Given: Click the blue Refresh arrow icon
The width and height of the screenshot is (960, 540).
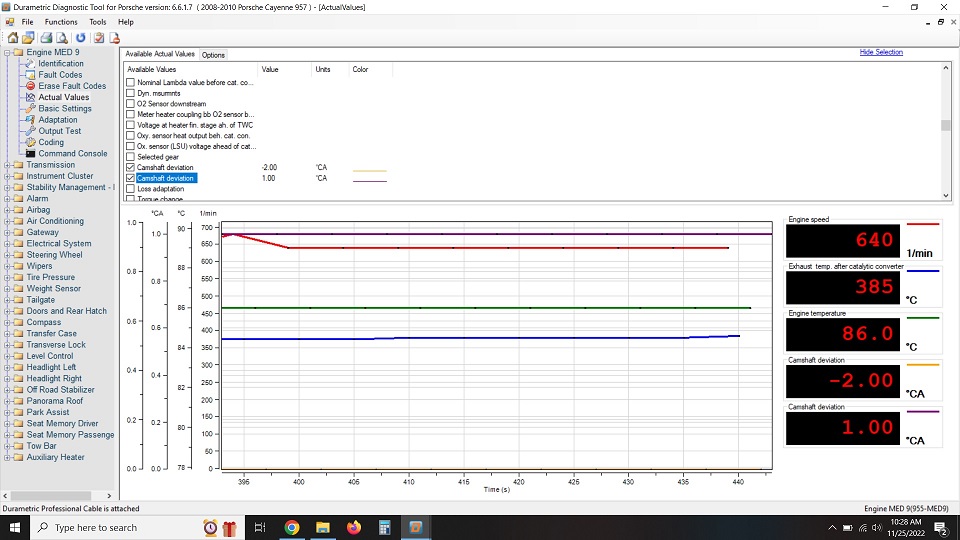Looking at the screenshot, I should [81, 38].
